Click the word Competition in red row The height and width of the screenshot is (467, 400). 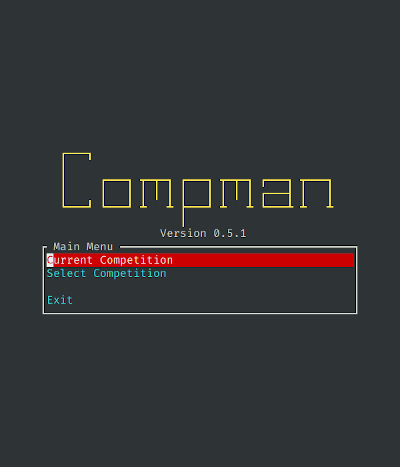[136, 260]
